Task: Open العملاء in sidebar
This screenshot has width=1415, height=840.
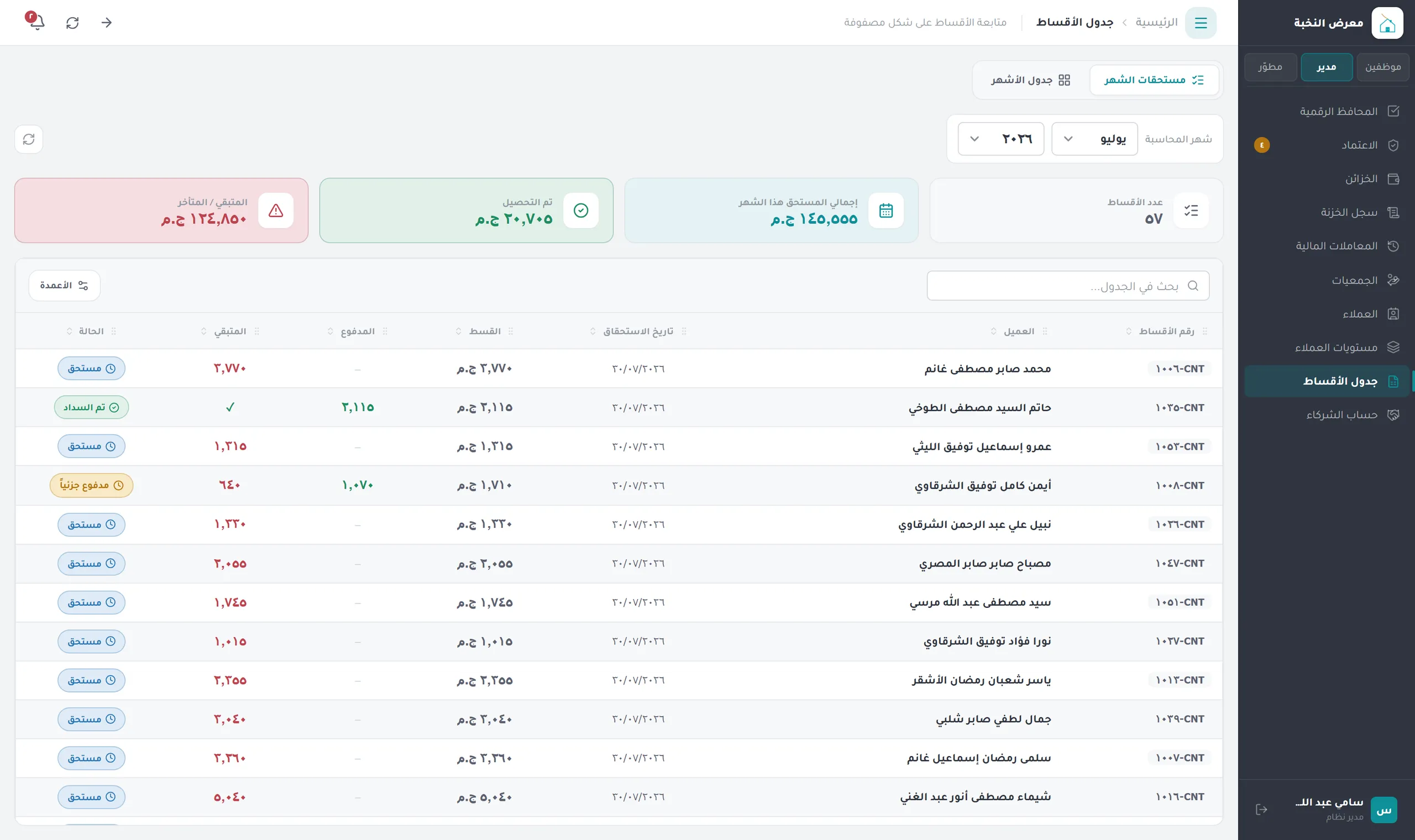Action: pyautogui.click(x=1326, y=314)
